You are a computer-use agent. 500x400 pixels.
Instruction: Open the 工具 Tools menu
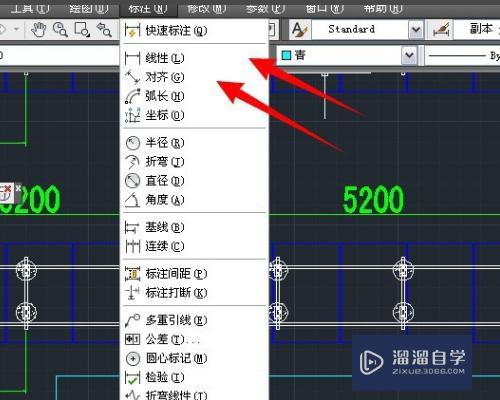click(30, 9)
